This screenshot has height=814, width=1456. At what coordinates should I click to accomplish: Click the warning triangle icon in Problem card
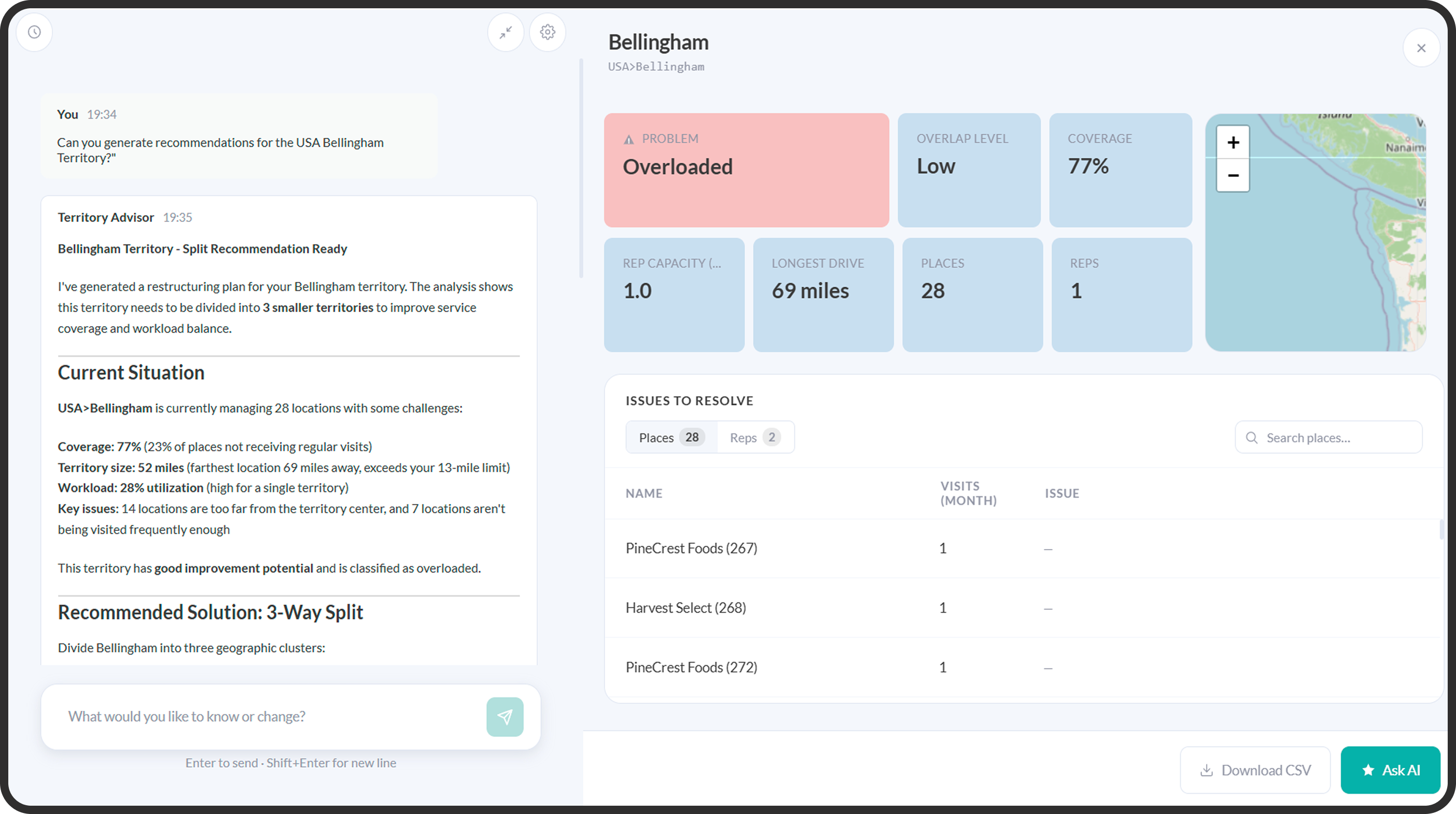628,139
